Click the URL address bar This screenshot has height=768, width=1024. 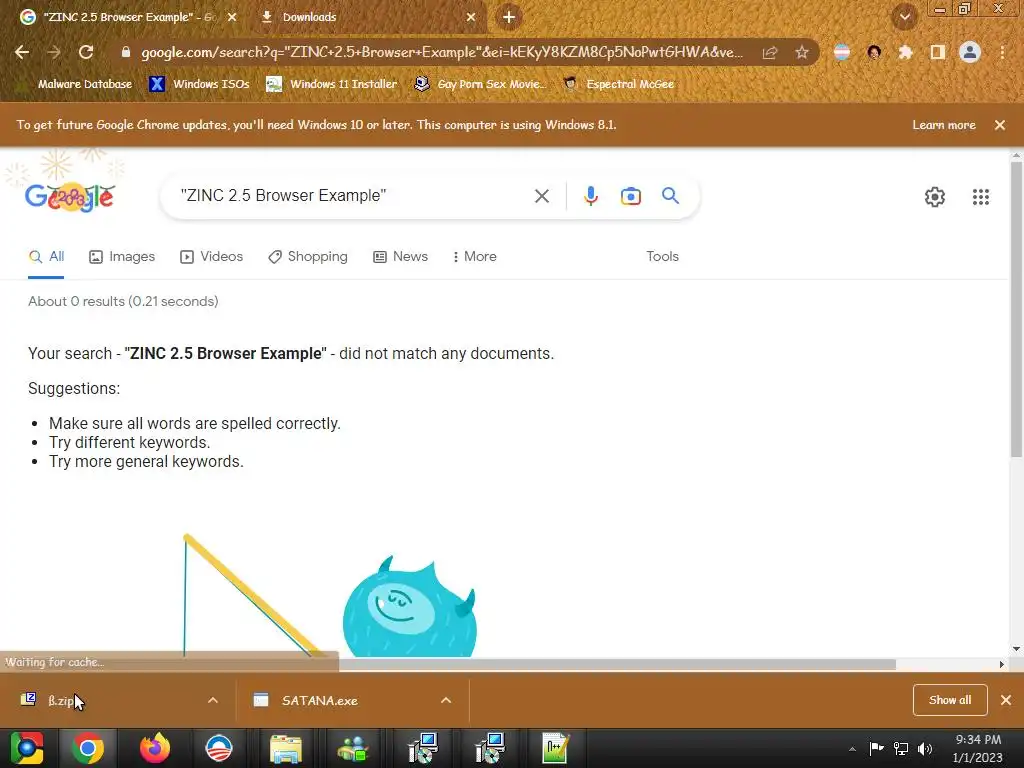441,52
